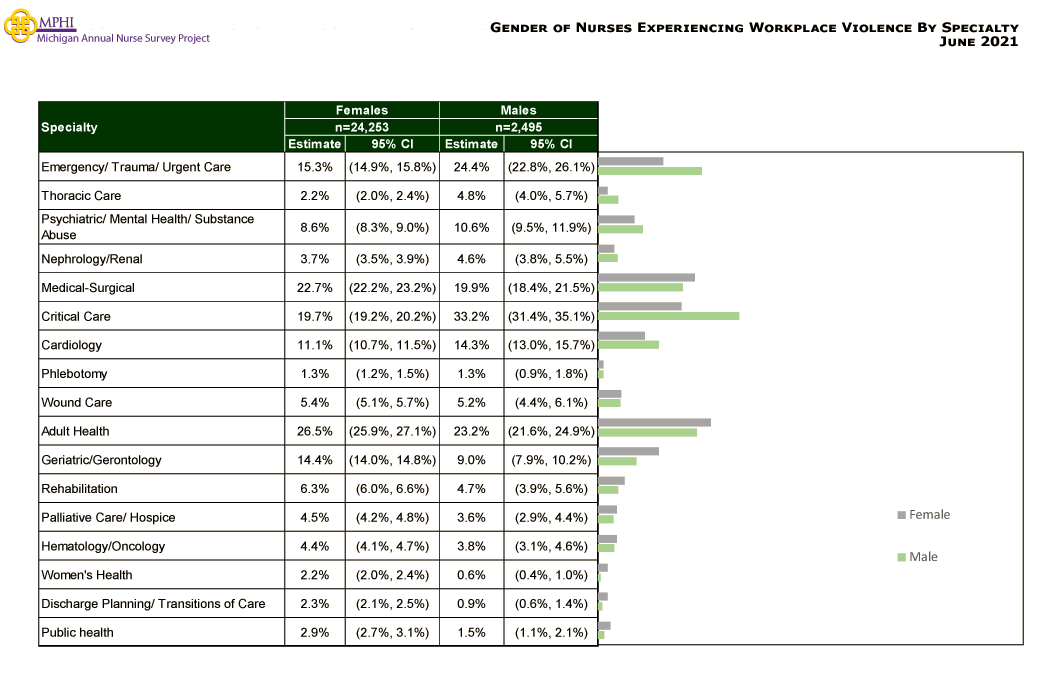This screenshot has height=691, width=1054.
Task: Click the Public health male bar
Action: coord(603,634)
